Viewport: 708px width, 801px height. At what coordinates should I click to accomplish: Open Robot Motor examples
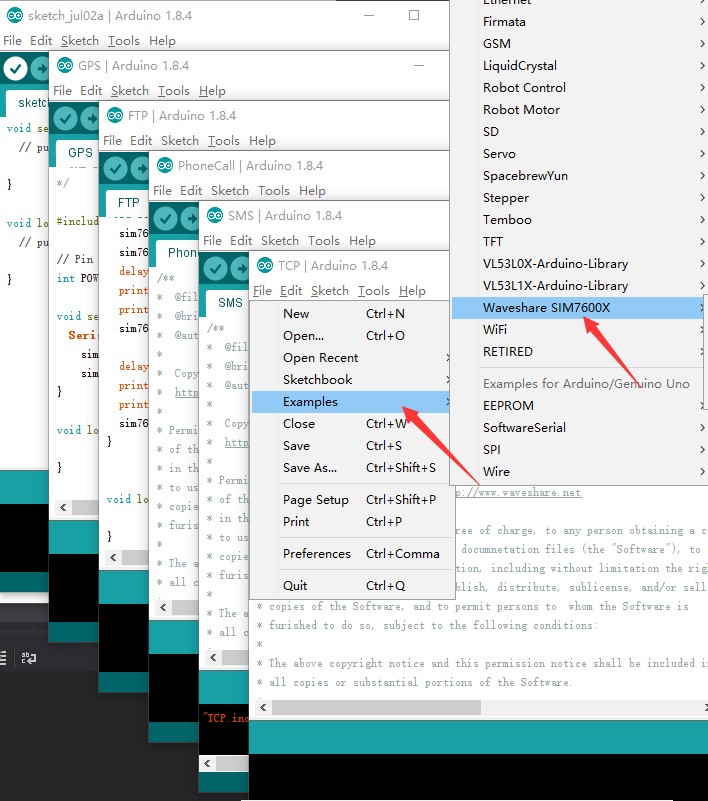tap(579, 109)
